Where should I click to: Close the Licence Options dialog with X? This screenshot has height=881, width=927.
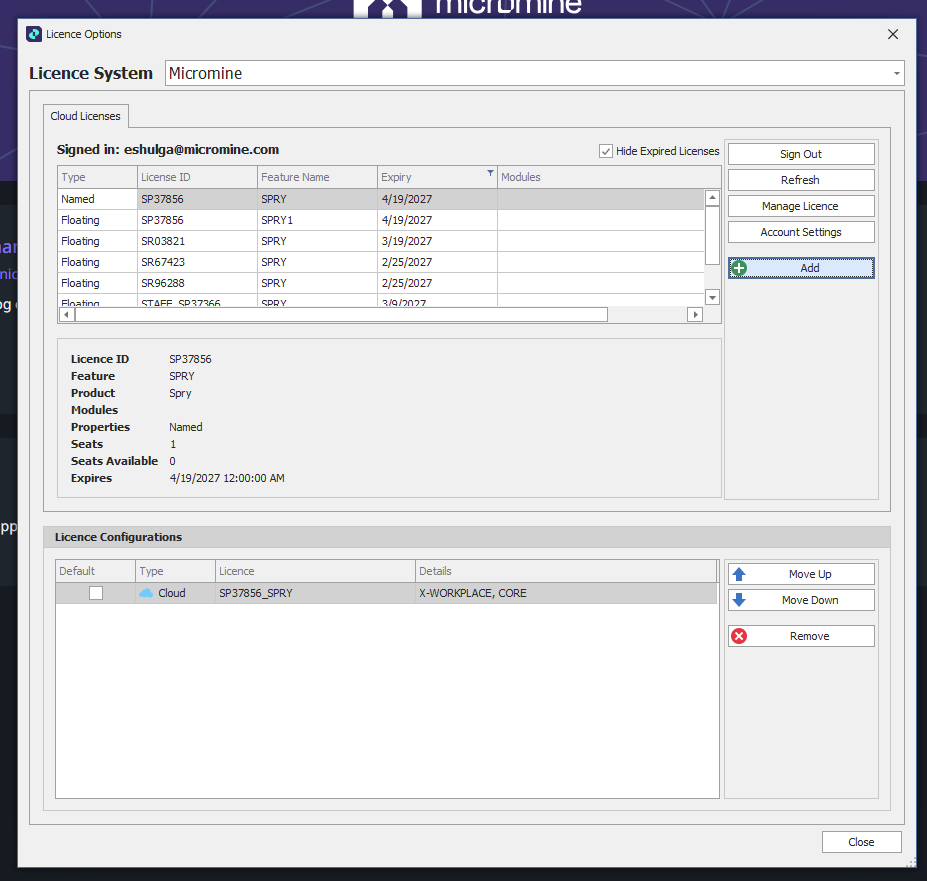point(893,34)
